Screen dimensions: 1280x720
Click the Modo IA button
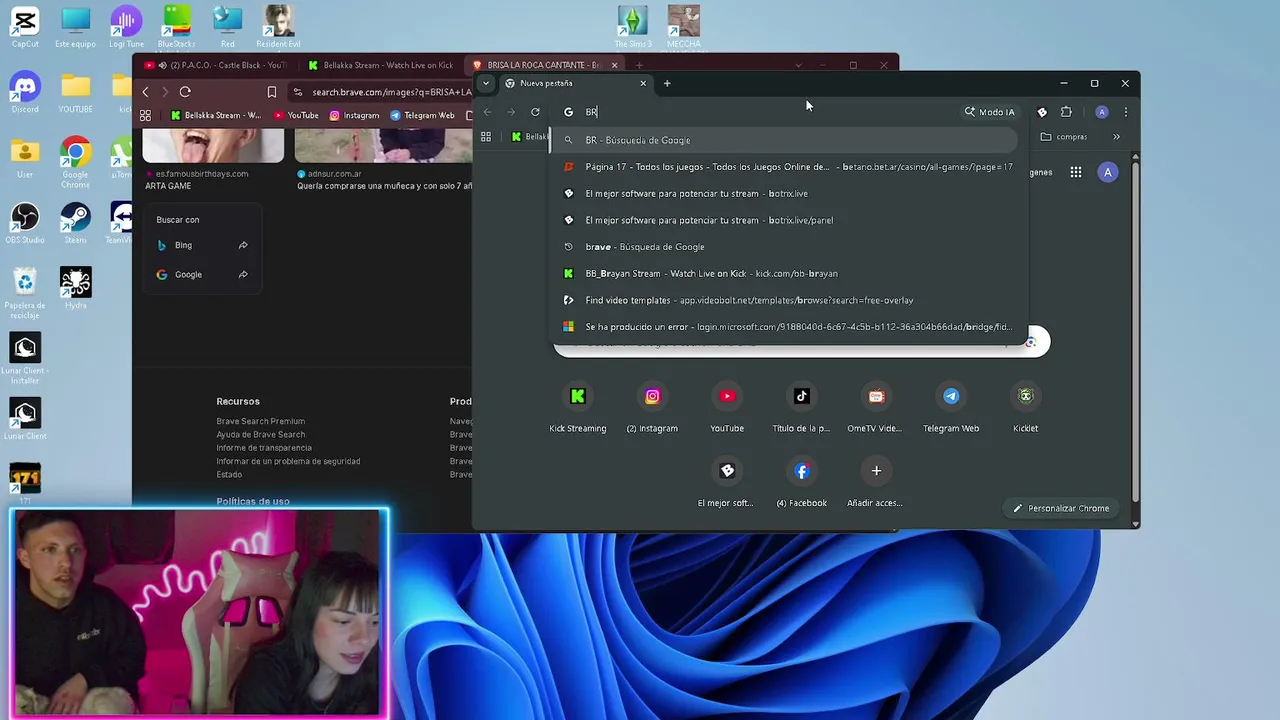tap(989, 112)
